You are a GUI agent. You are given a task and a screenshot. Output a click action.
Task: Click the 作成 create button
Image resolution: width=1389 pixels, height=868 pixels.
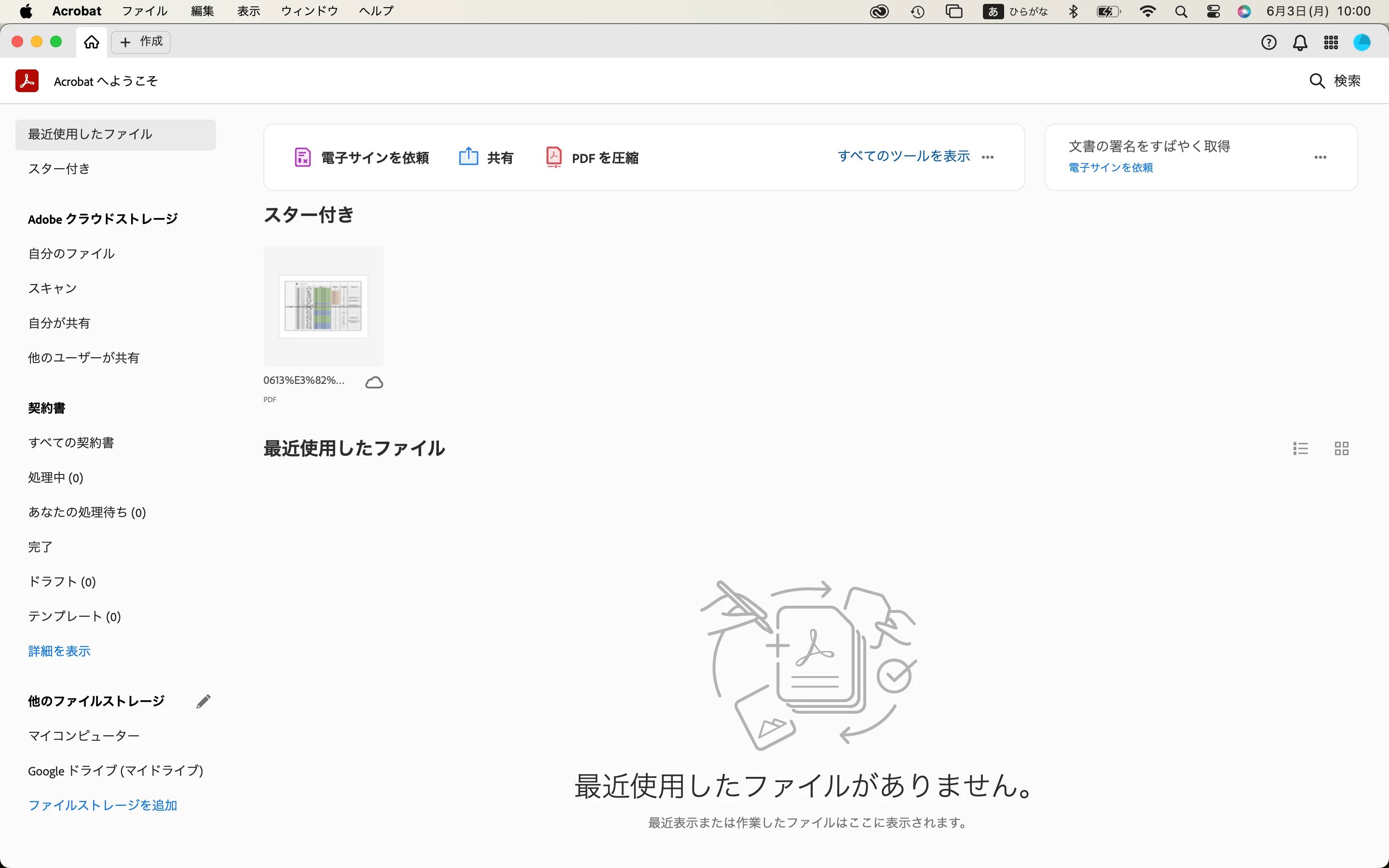coord(141,42)
